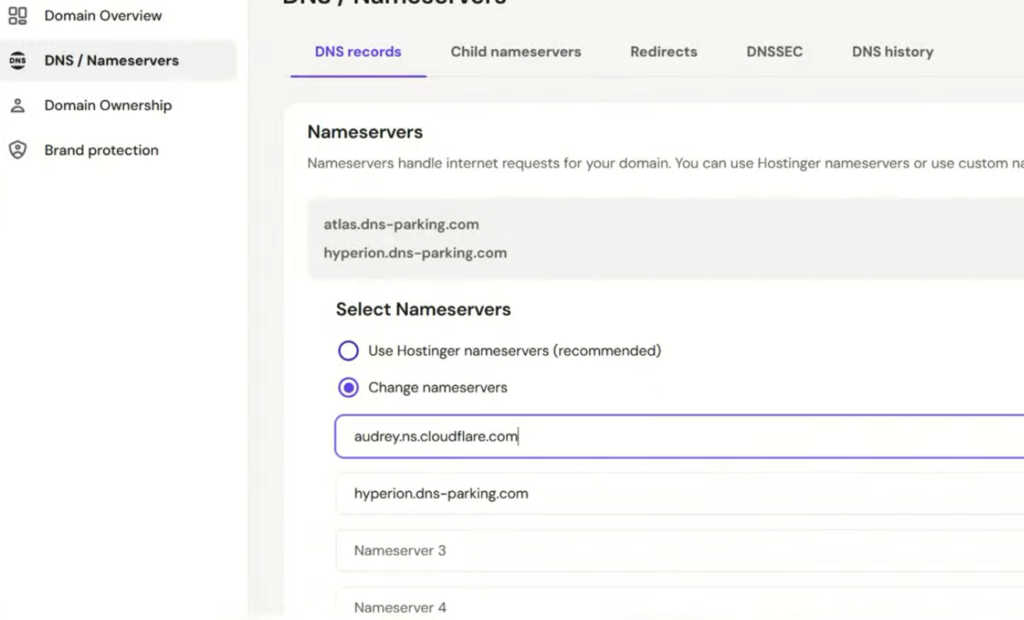Focus the Nameserver 3 input field
Screen dimensions: 1024x620
coord(679,551)
